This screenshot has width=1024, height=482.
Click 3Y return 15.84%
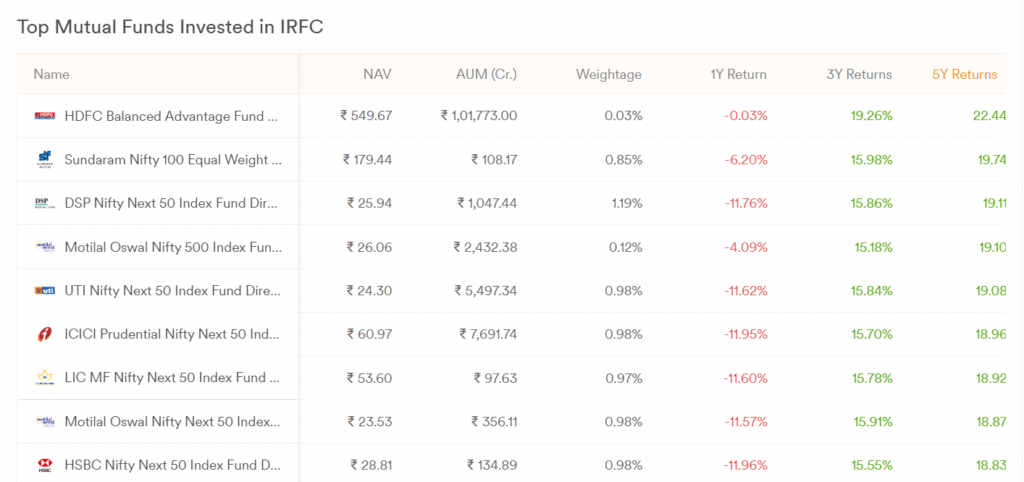tap(871, 291)
